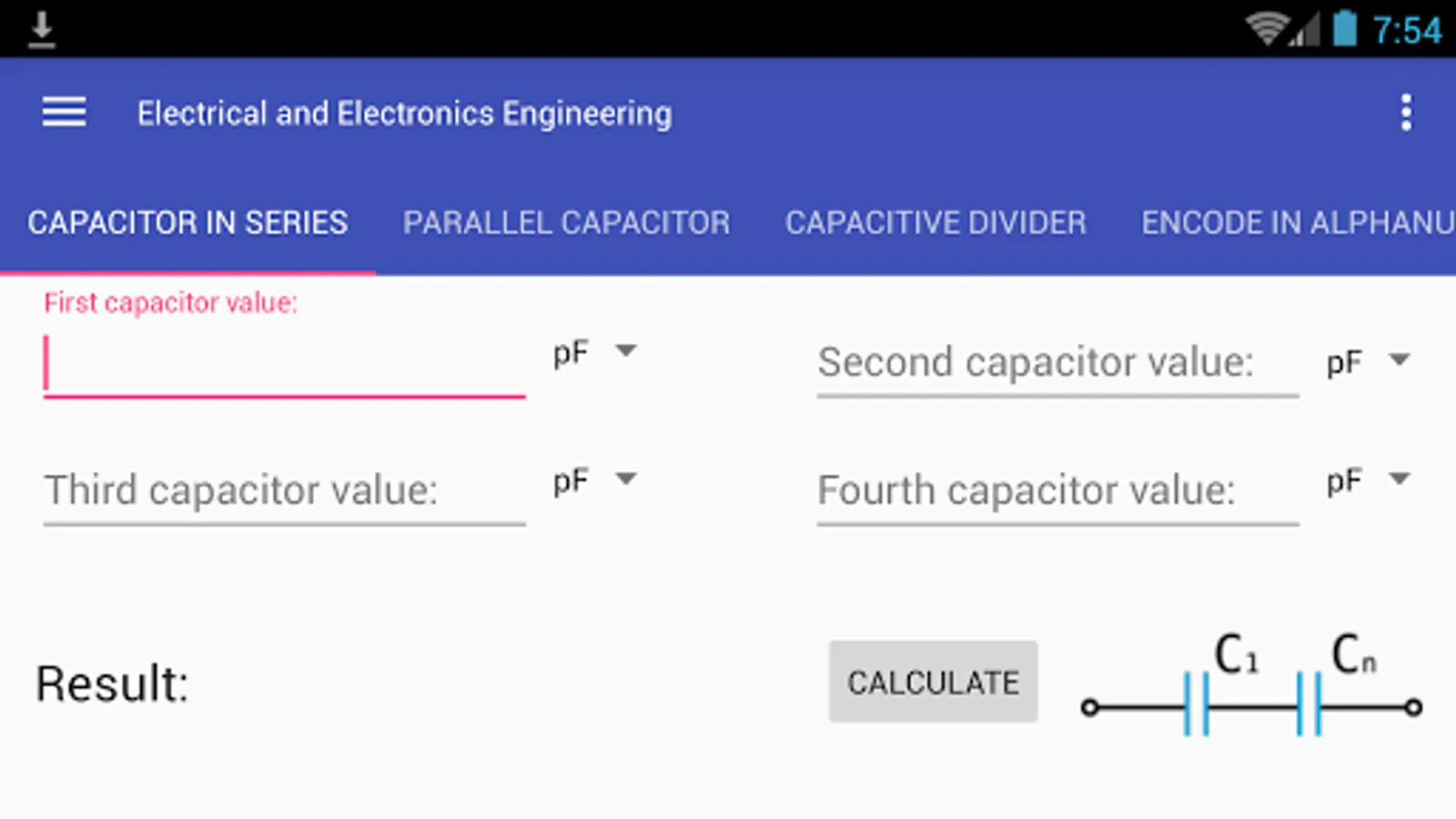Focus the first capacitor value field

[284, 364]
